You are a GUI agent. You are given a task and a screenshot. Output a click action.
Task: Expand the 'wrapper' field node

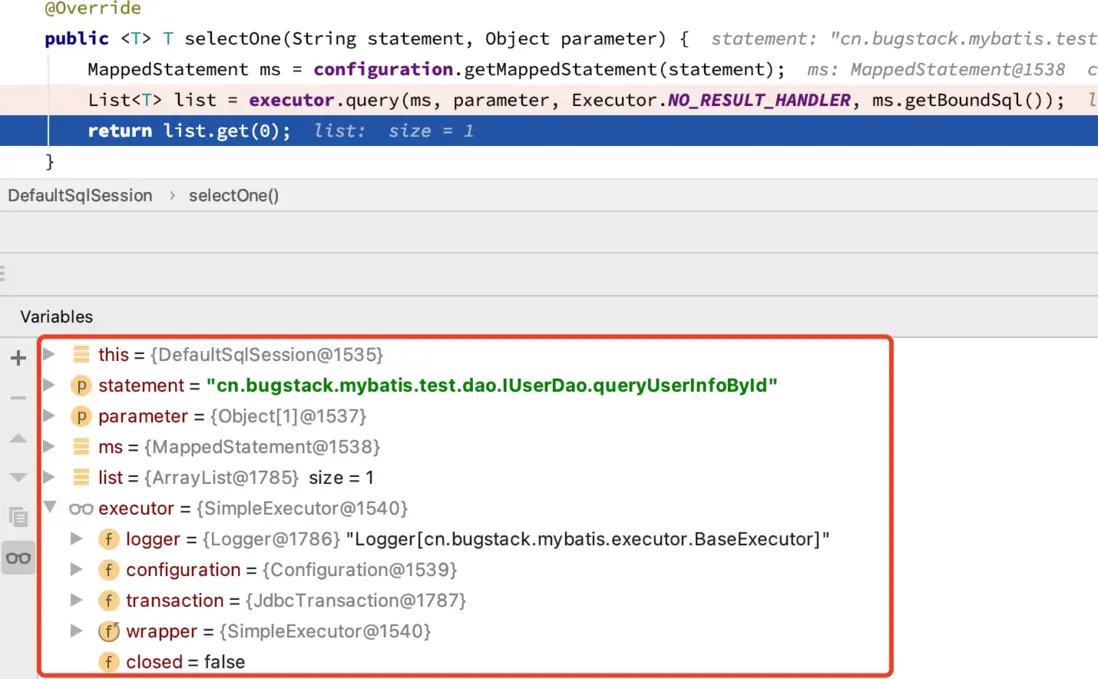(x=76, y=631)
